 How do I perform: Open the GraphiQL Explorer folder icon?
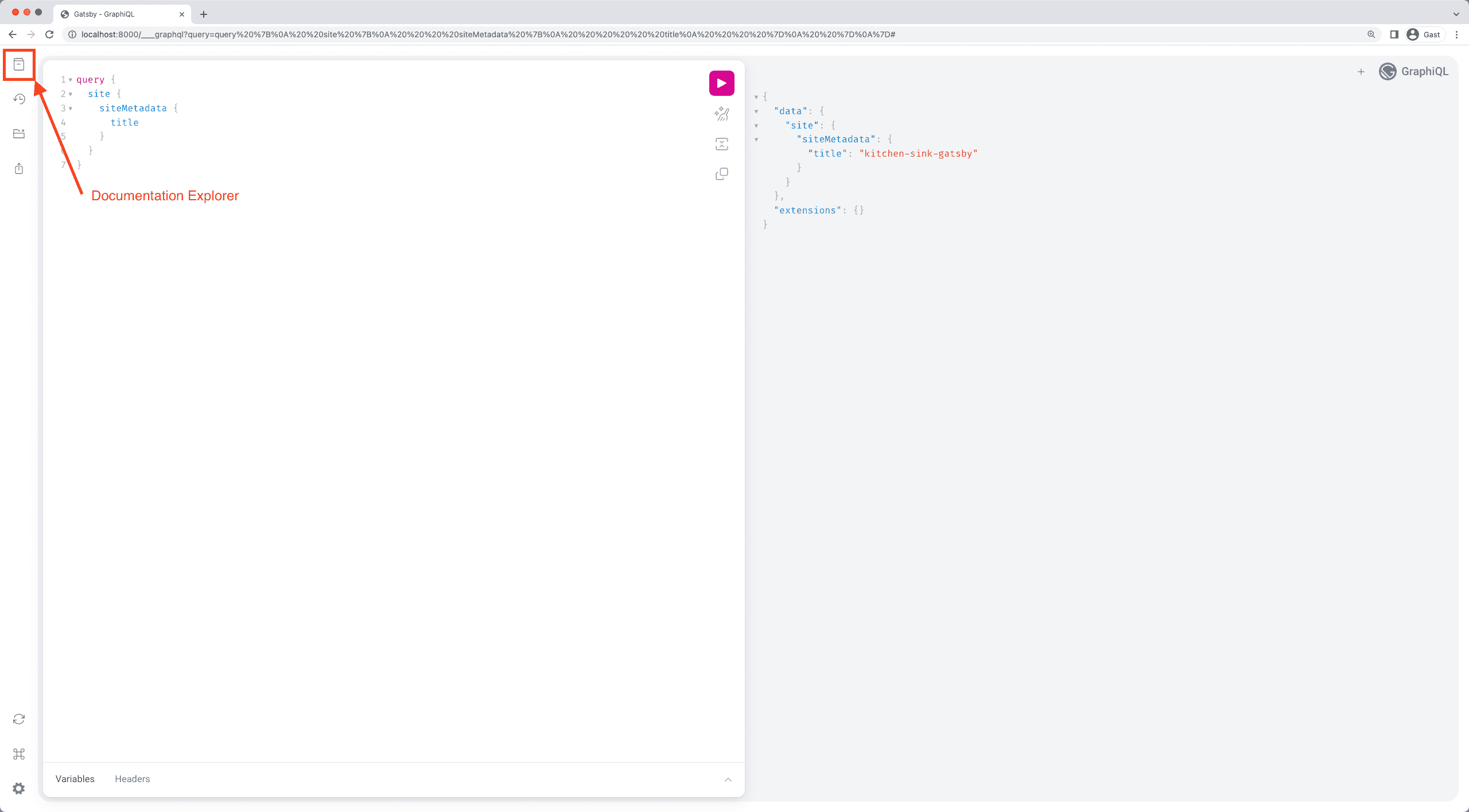pyautogui.click(x=19, y=134)
